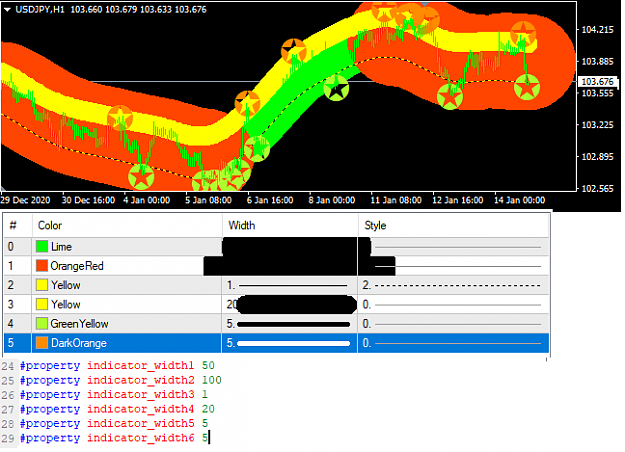Click line number 28 in the code gutter
The height and width of the screenshot is (452, 625).
[x=8, y=424]
